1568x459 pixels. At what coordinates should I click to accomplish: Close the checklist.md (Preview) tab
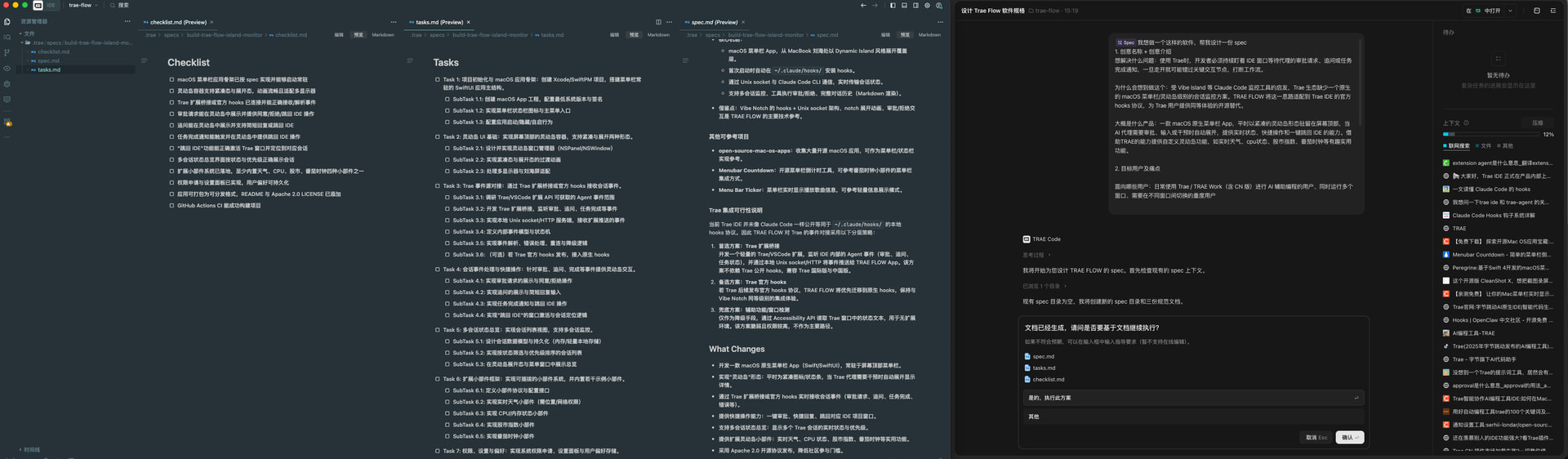[x=212, y=22]
